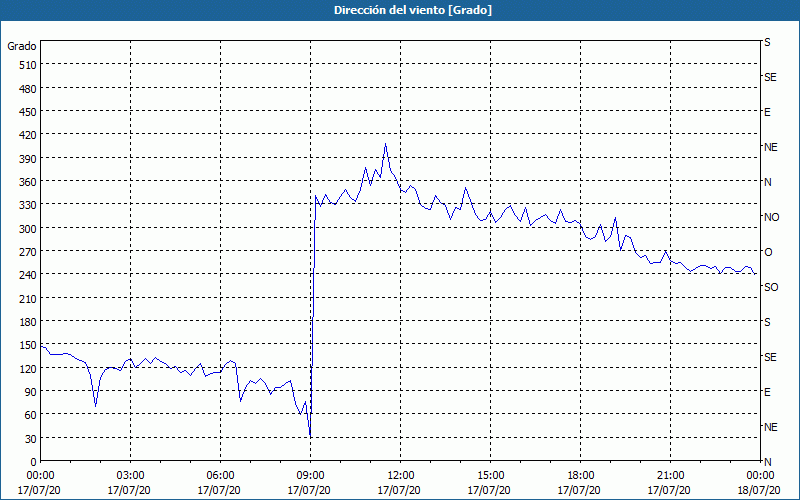Click the lower 'SE' compass label near 135 degrees
800x500 pixels.
pos(770,357)
